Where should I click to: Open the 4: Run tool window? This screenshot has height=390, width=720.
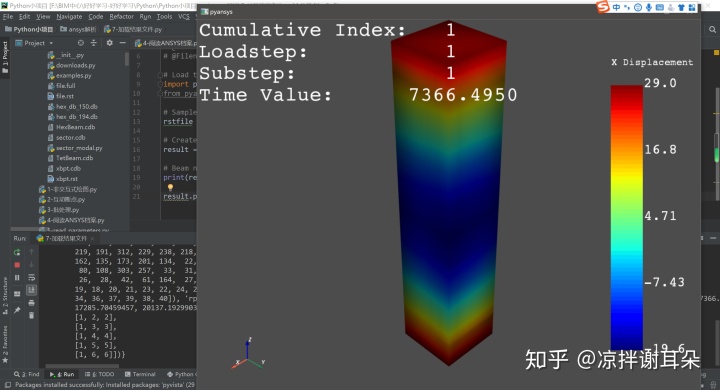62,374
